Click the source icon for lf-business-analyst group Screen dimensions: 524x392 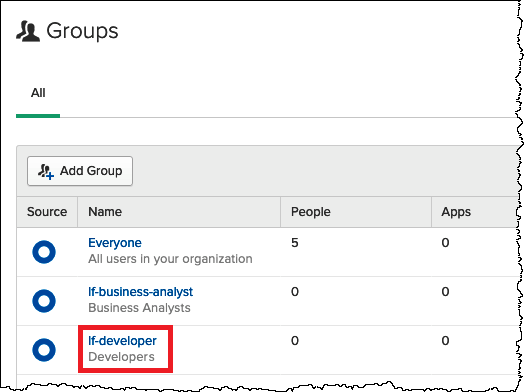[x=44, y=301]
